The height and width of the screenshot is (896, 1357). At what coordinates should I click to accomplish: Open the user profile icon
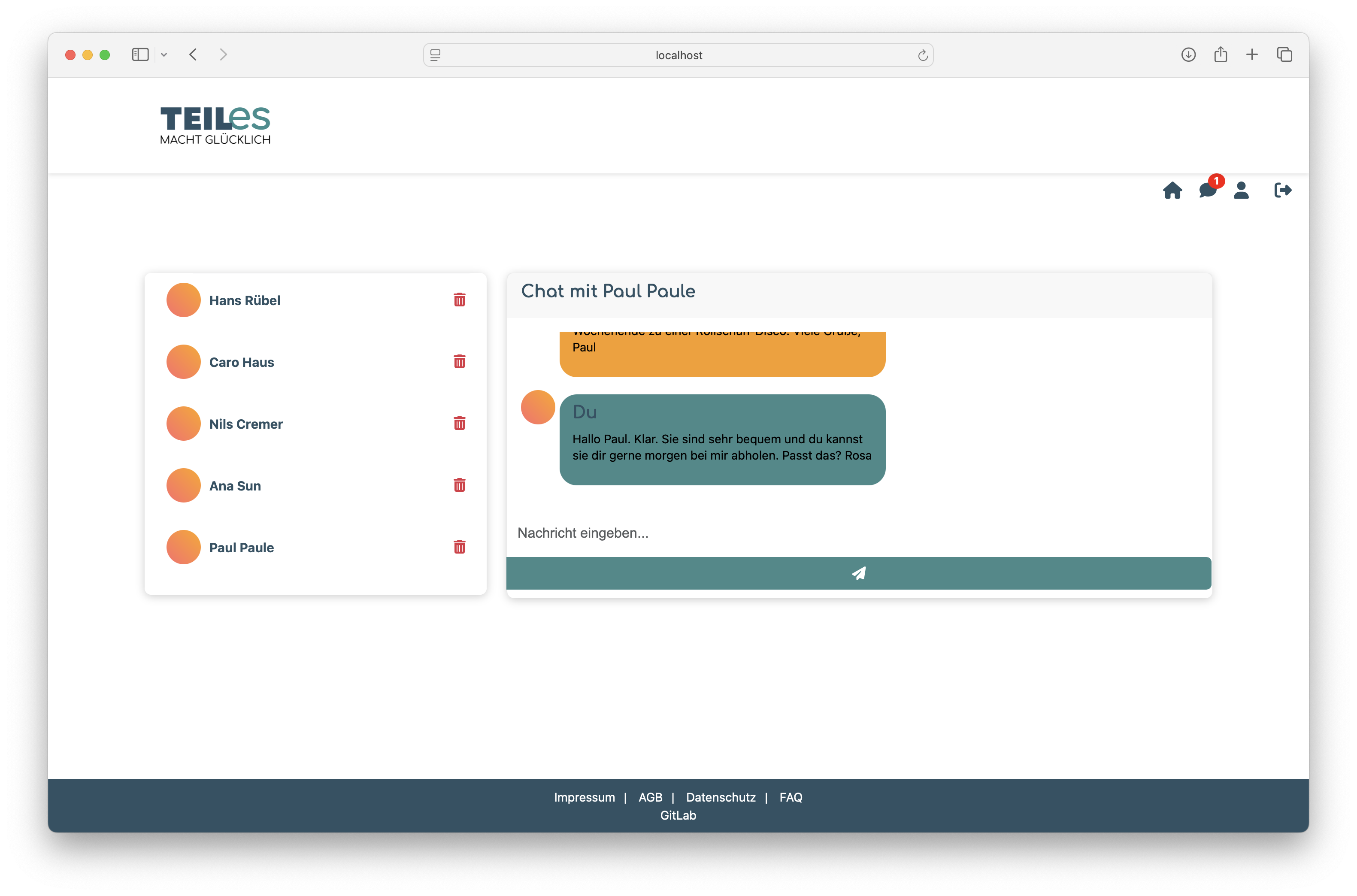[1241, 190]
